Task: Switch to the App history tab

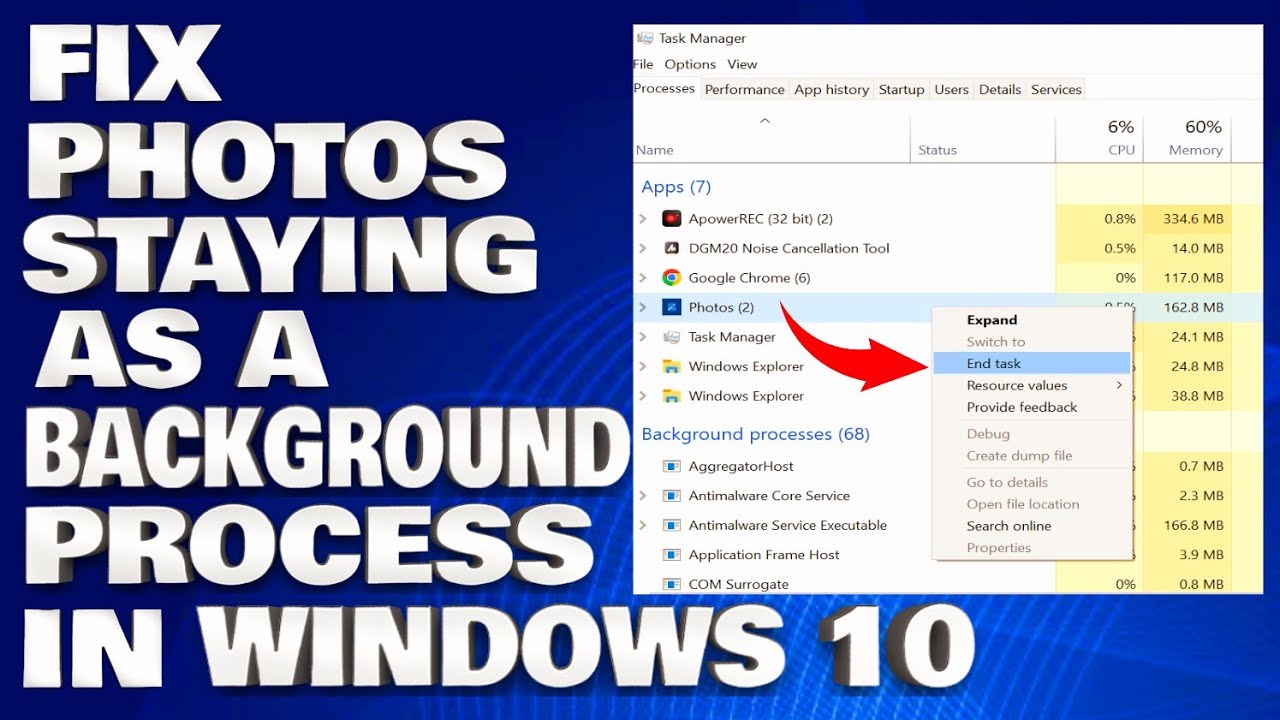Action: click(831, 89)
